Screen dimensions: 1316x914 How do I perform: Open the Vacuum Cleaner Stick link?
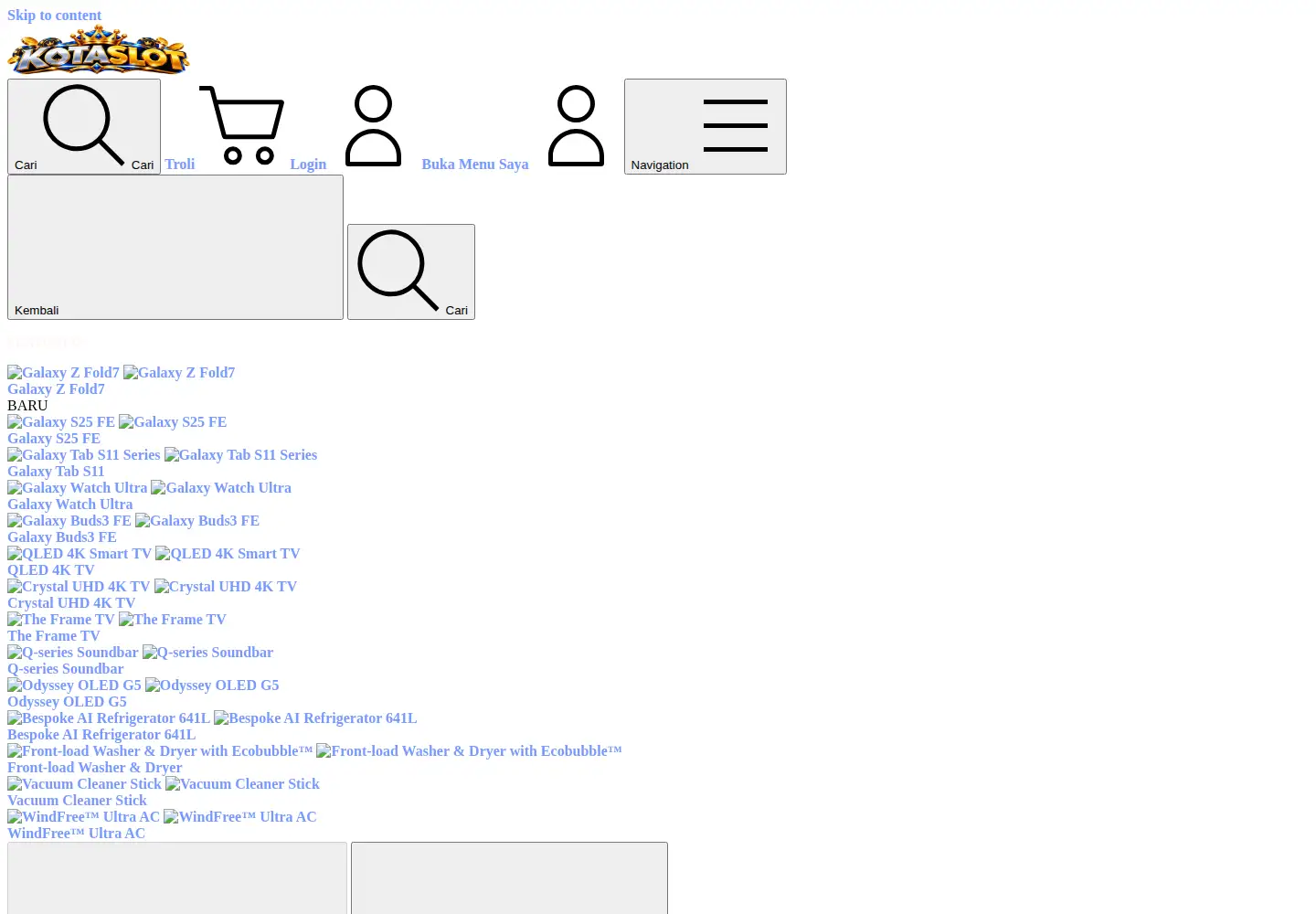point(77,801)
